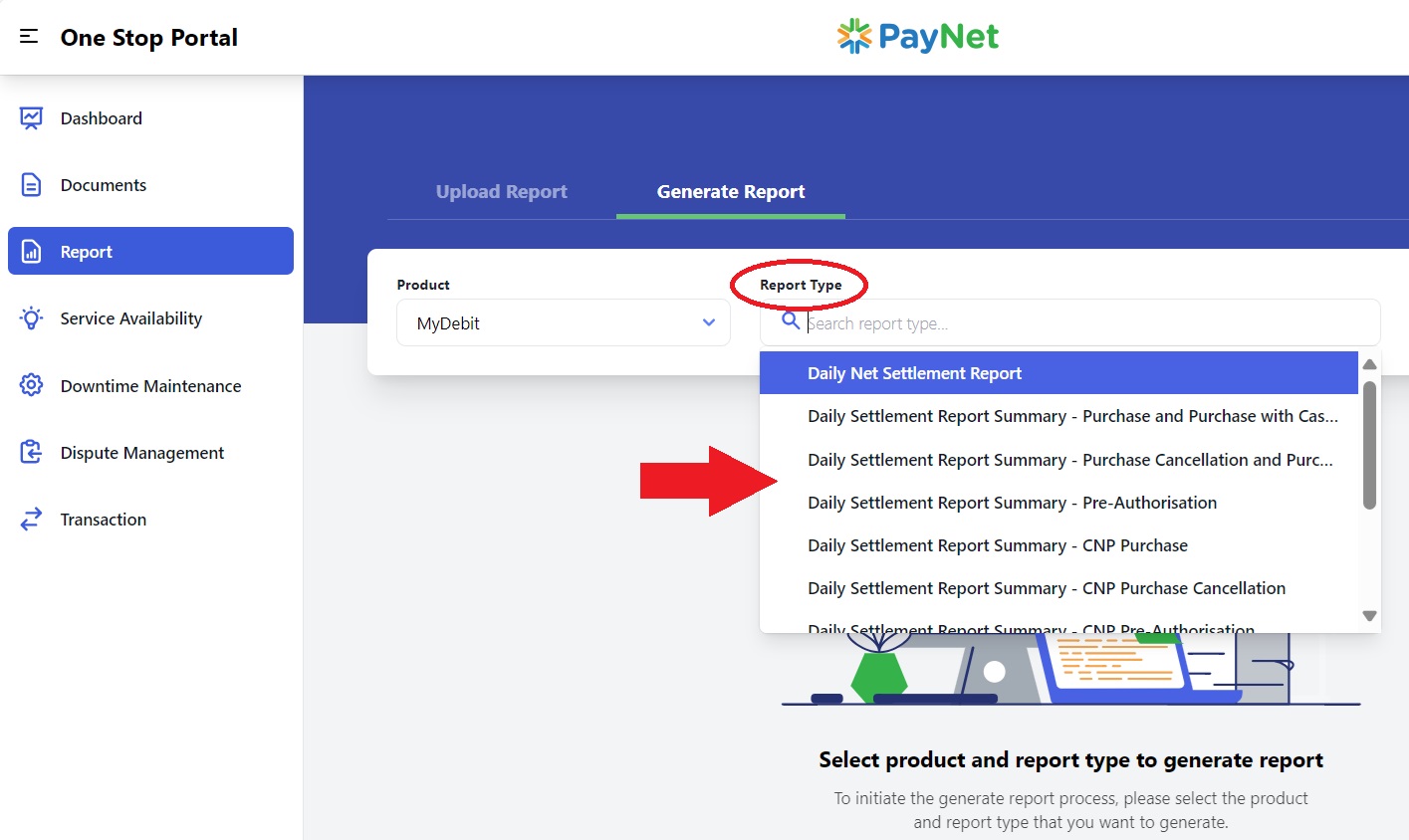Switch to the Upload Report tab
Screen dimensions: 1409x840
coord(501,192)
